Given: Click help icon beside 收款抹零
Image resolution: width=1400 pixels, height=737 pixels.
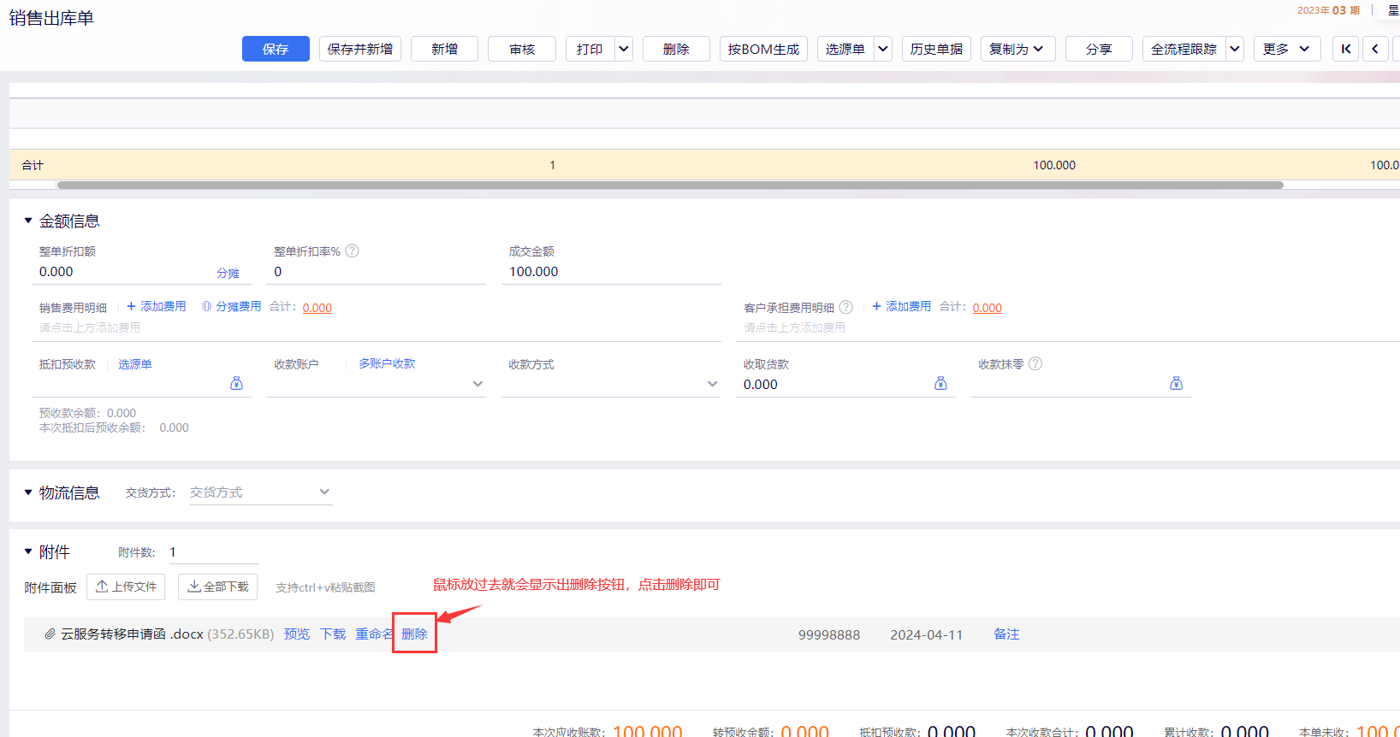Looking at the screenshot, I should [1035, 364].
